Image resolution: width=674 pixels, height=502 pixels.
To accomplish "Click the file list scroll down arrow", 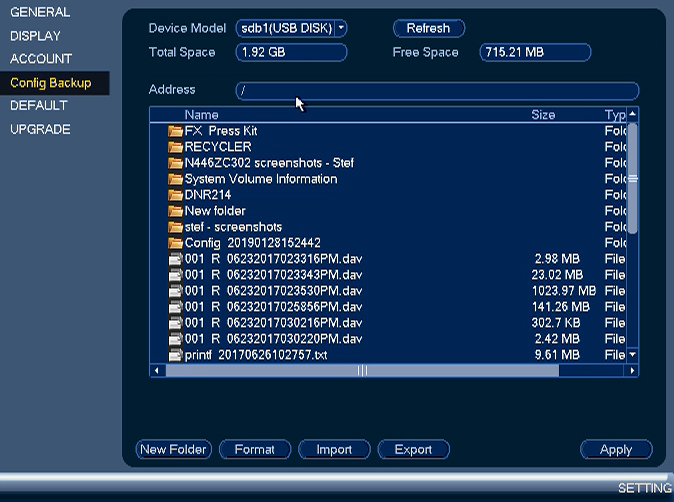I will pos(632,355).
